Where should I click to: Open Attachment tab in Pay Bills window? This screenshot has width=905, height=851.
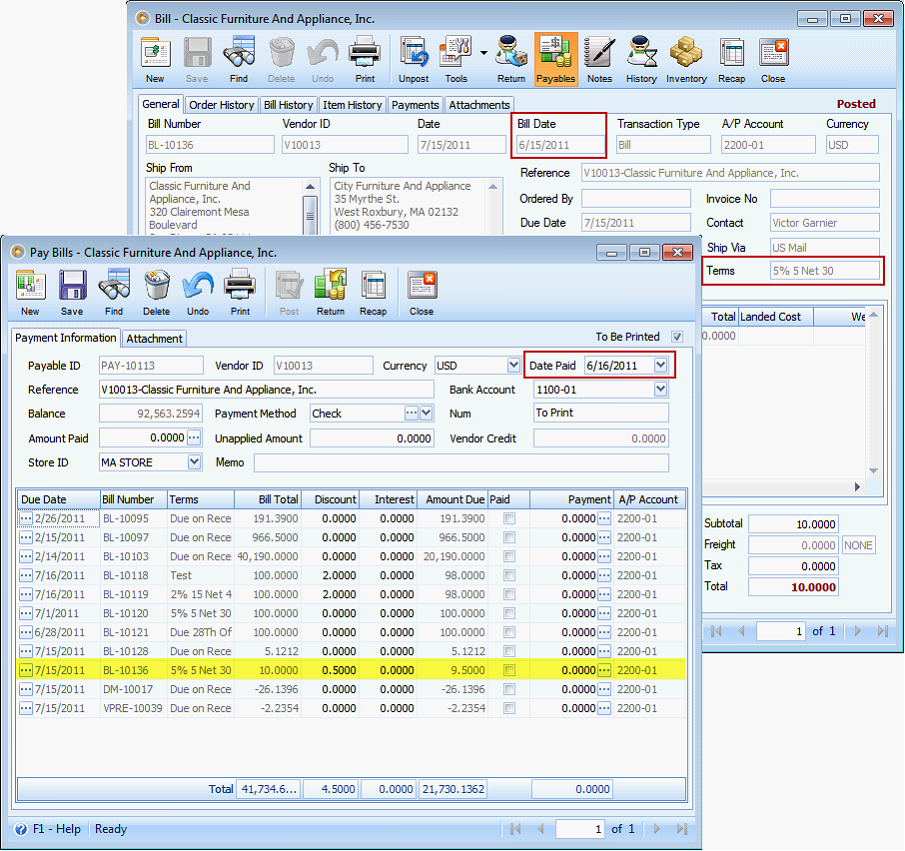(x=154, y=338)
